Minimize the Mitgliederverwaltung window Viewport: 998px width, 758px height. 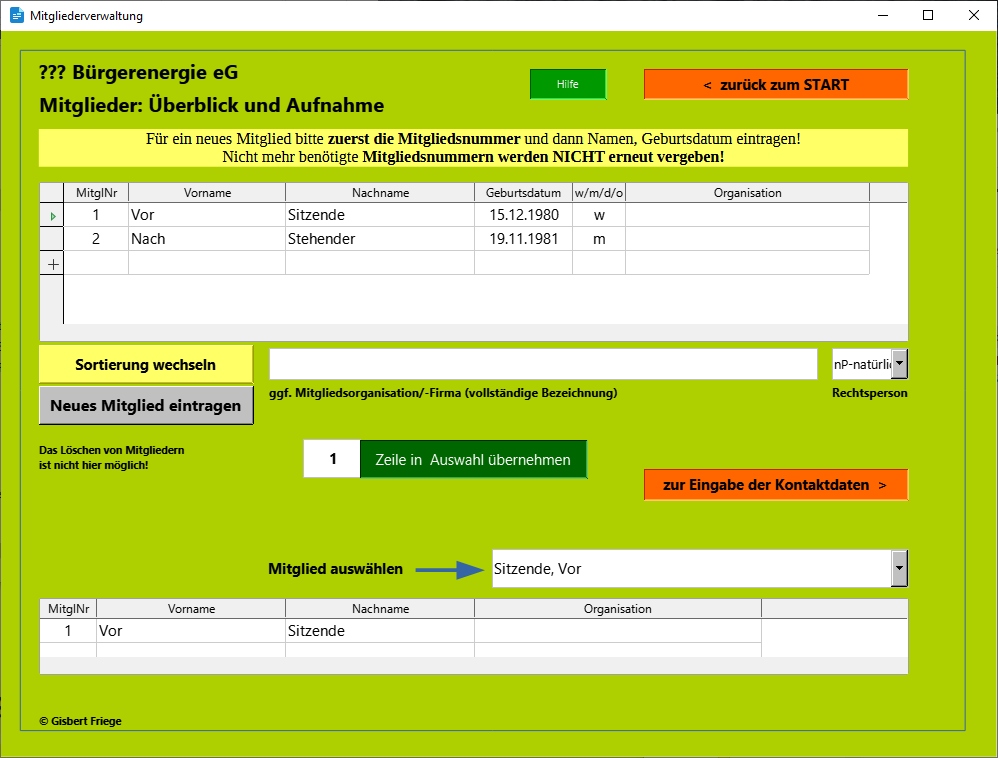[x=883, y=15]
